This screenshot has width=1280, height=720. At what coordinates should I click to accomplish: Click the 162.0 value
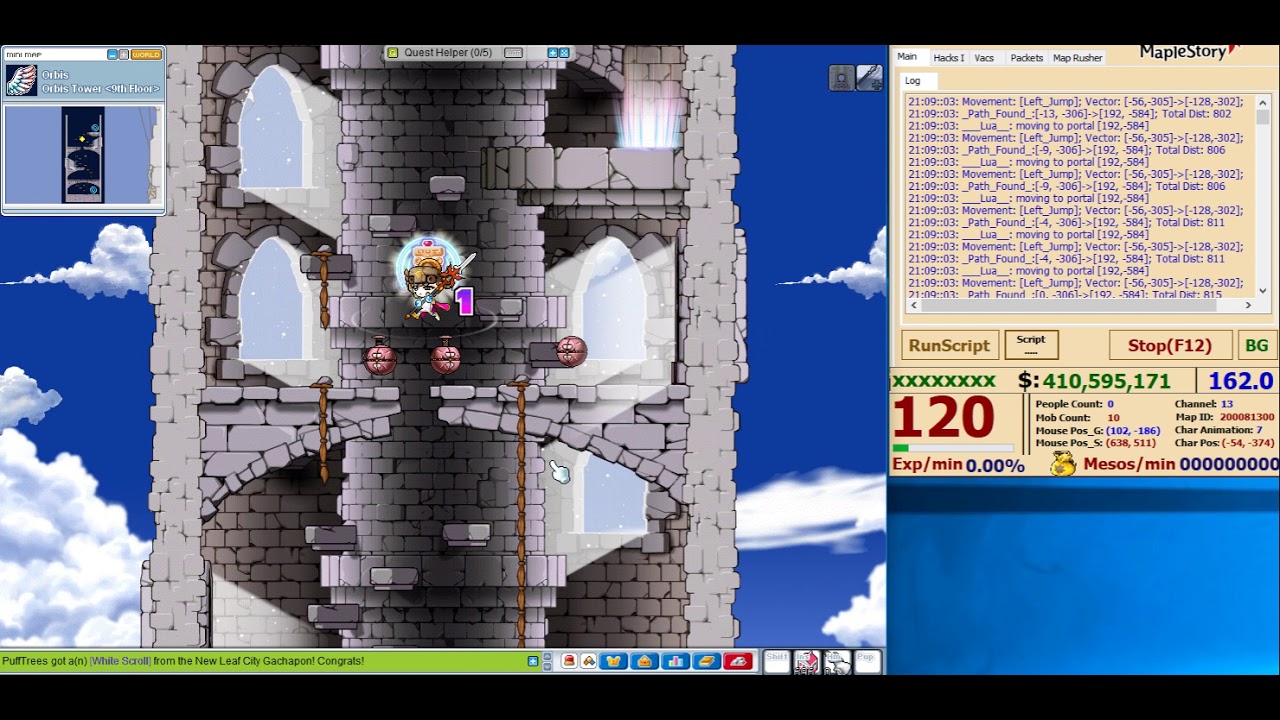click(1240, 381)
